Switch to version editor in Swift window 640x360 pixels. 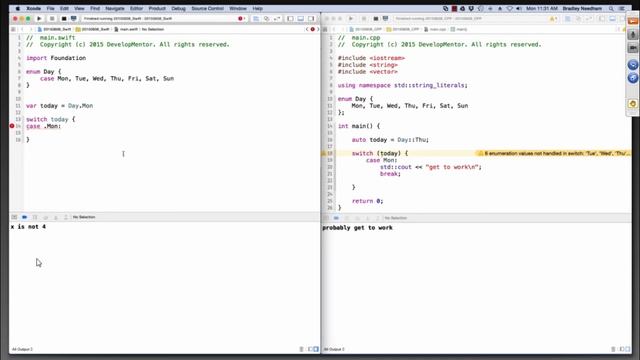pos(277,18)
